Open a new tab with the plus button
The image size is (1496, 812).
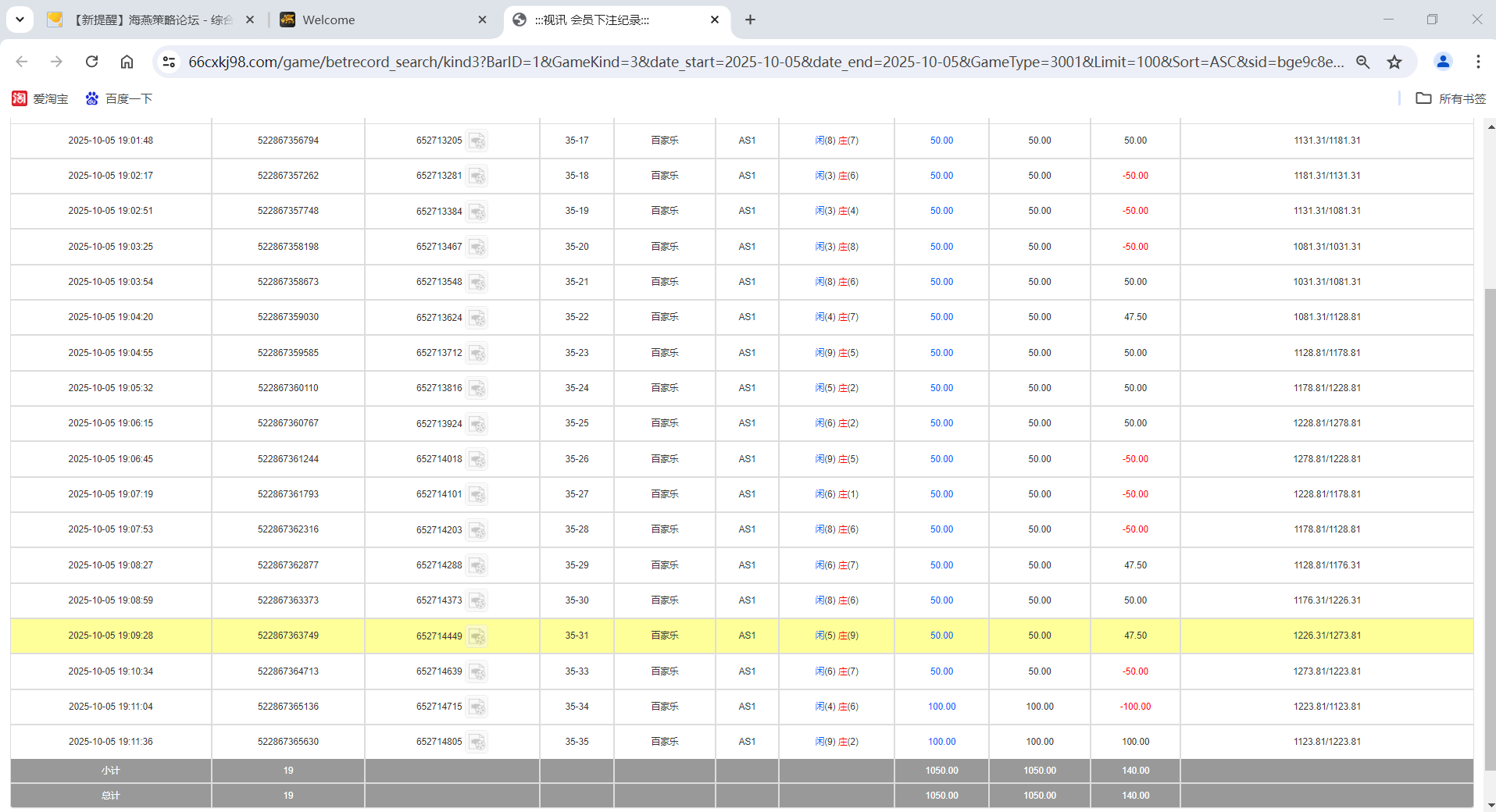[750, 20]
